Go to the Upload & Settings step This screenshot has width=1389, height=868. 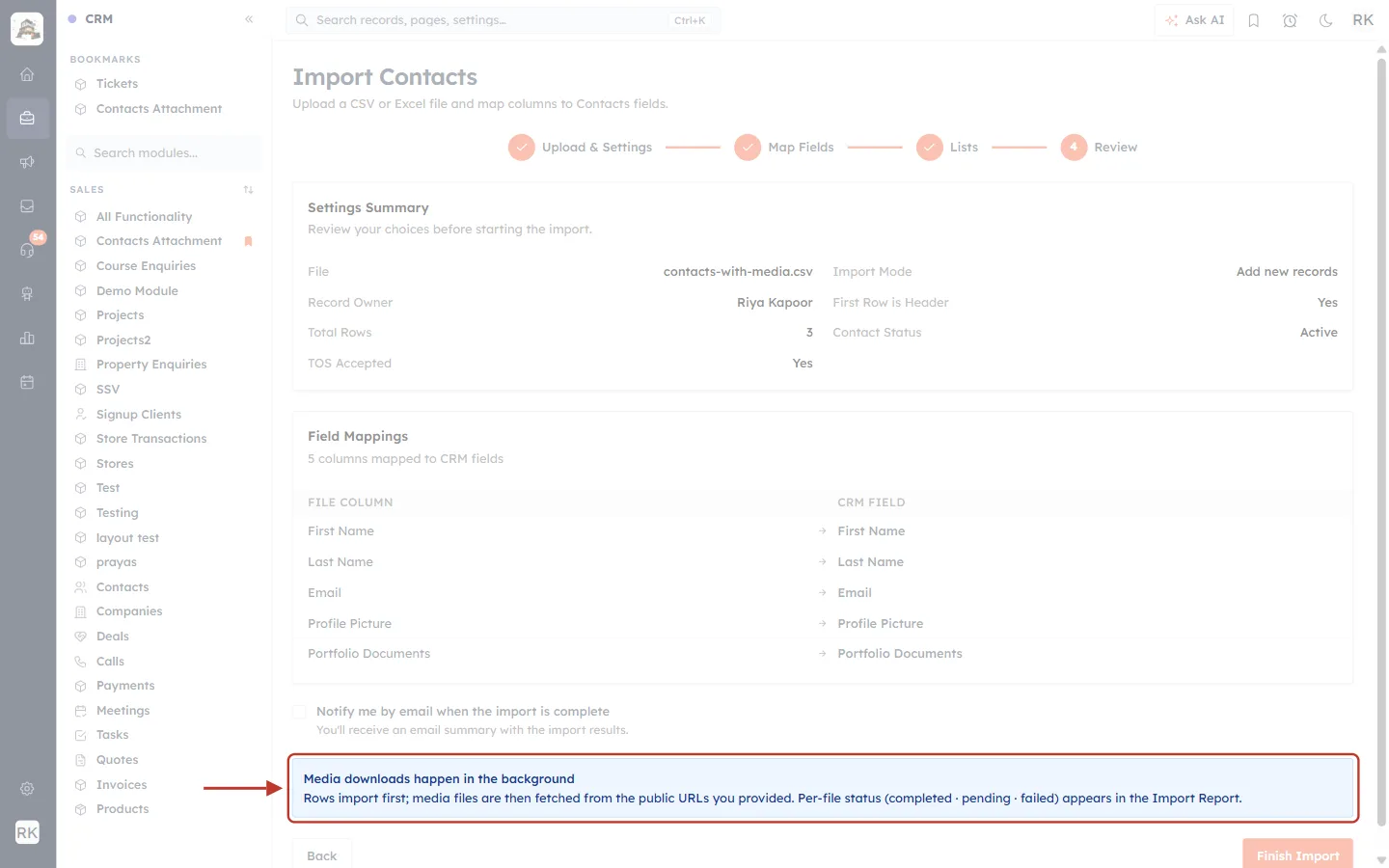pyautogui.click(x=580, y=148)
